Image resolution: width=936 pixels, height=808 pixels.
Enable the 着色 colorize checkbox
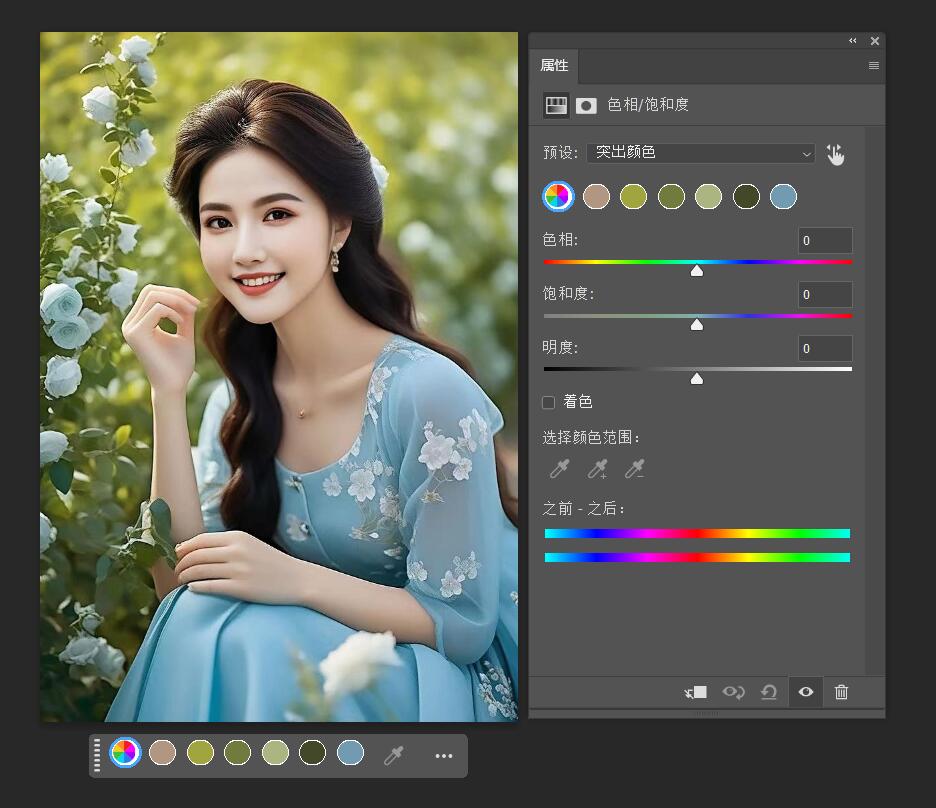pyautogui.click(x=548, y=402)
